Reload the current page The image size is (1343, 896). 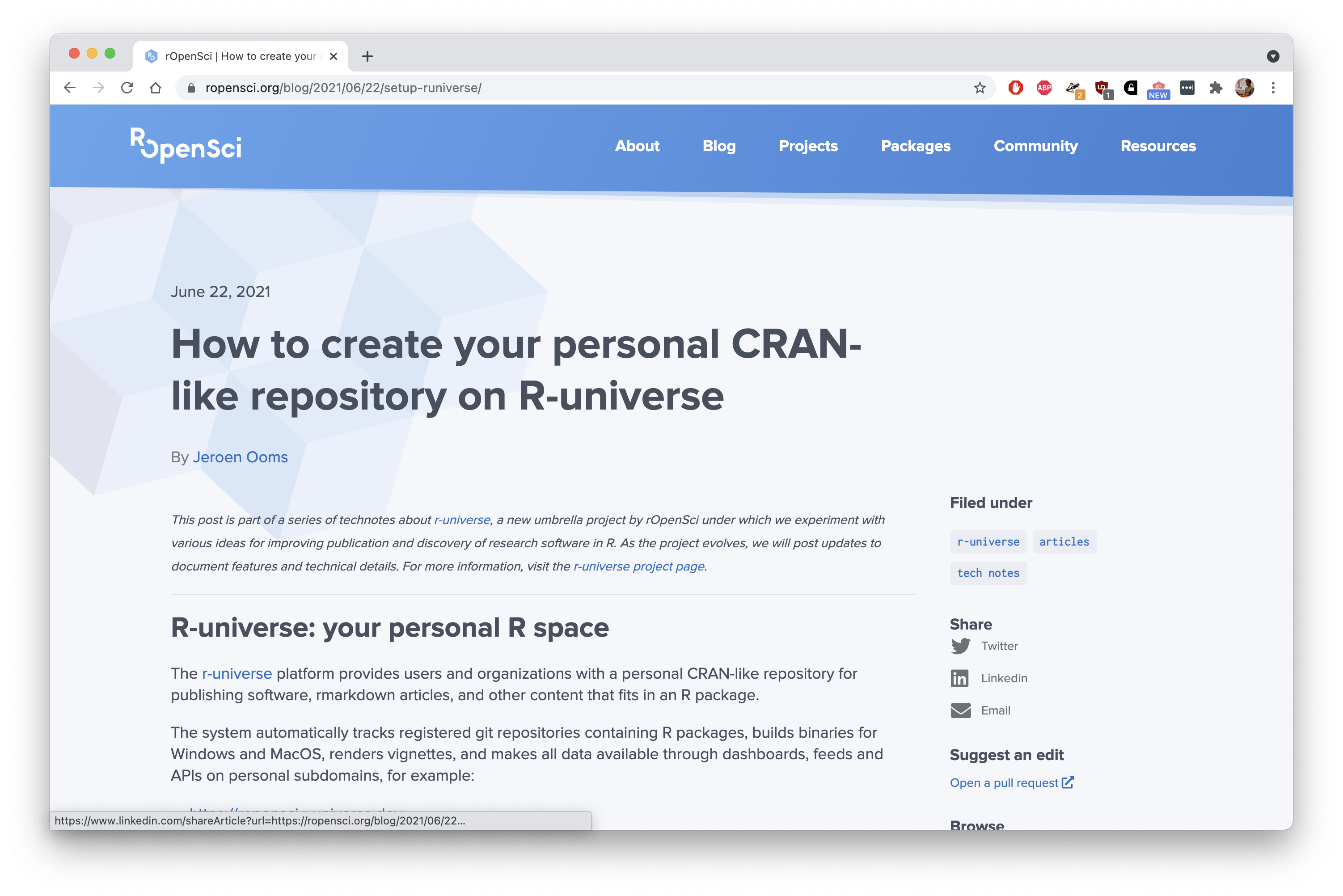(127, 88)
